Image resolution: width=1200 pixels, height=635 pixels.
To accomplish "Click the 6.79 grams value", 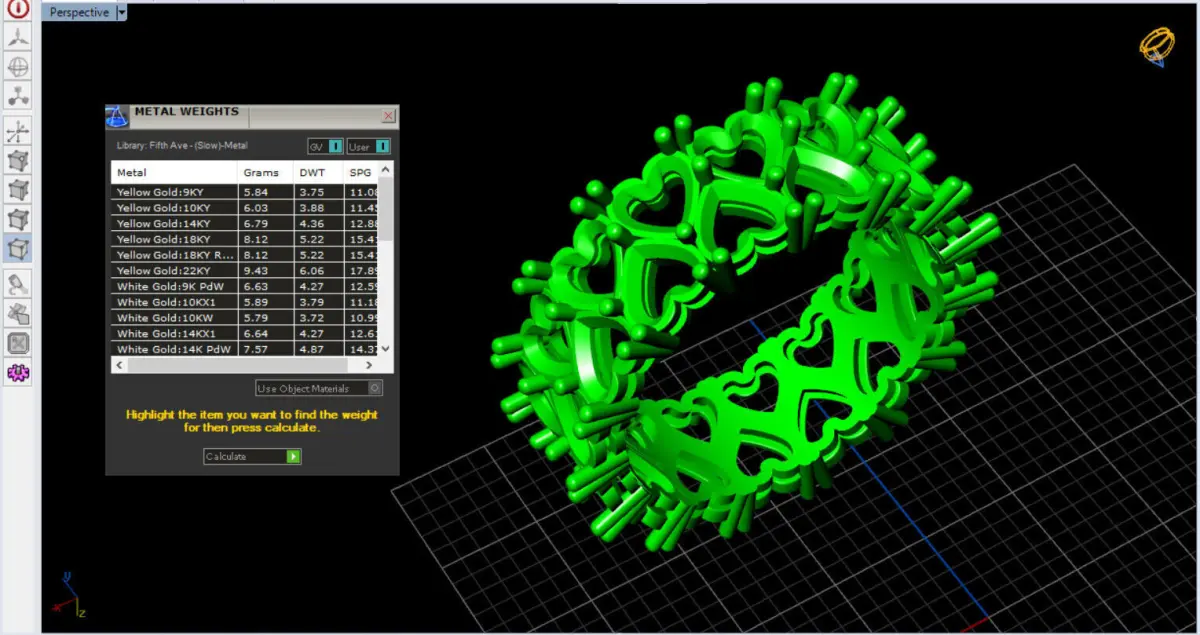I will tap(256, 224).
